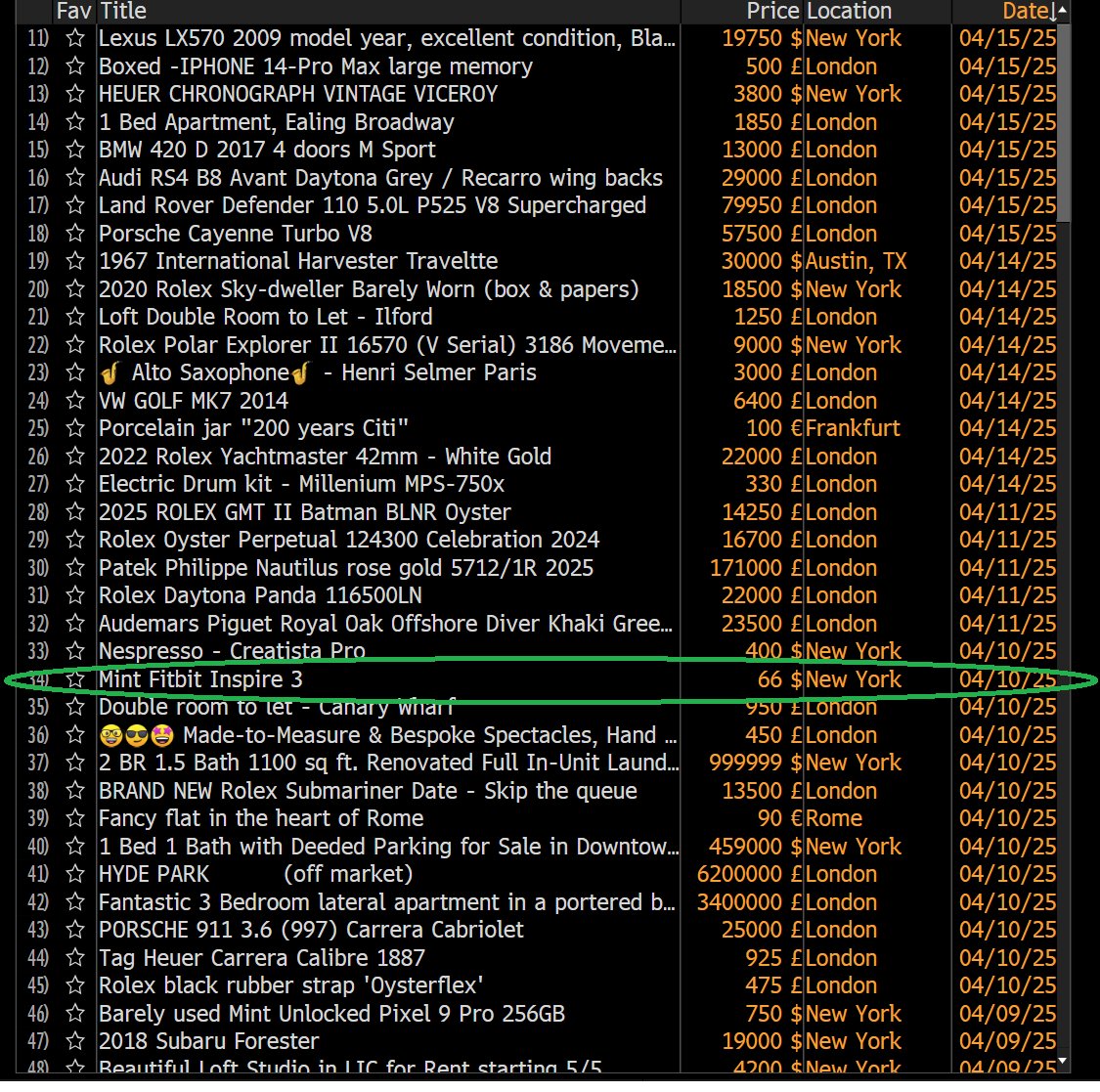Star the 2020 Rolex Sky-dweller listing

pos(75,289)
